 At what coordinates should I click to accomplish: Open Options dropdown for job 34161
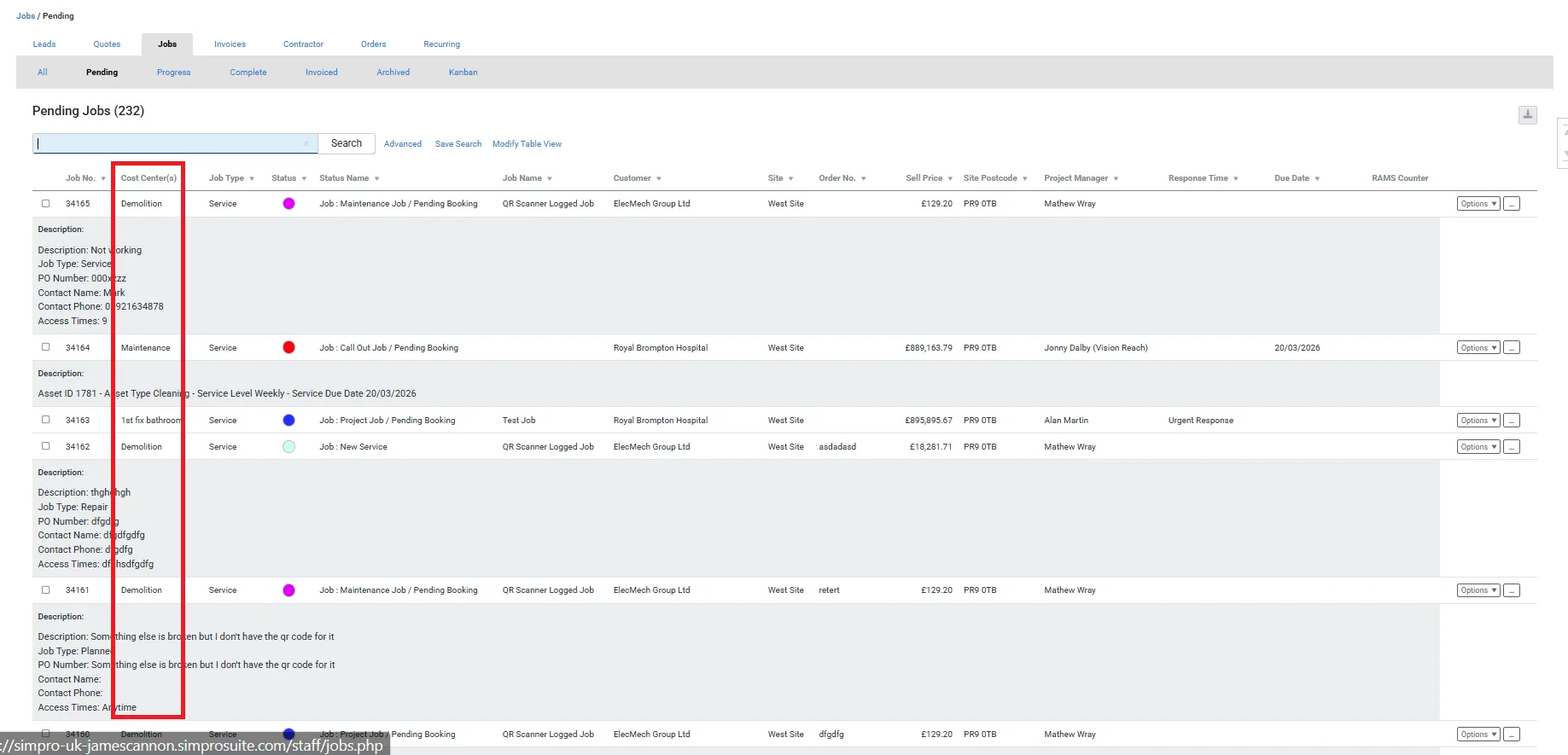coord(1478,590)
